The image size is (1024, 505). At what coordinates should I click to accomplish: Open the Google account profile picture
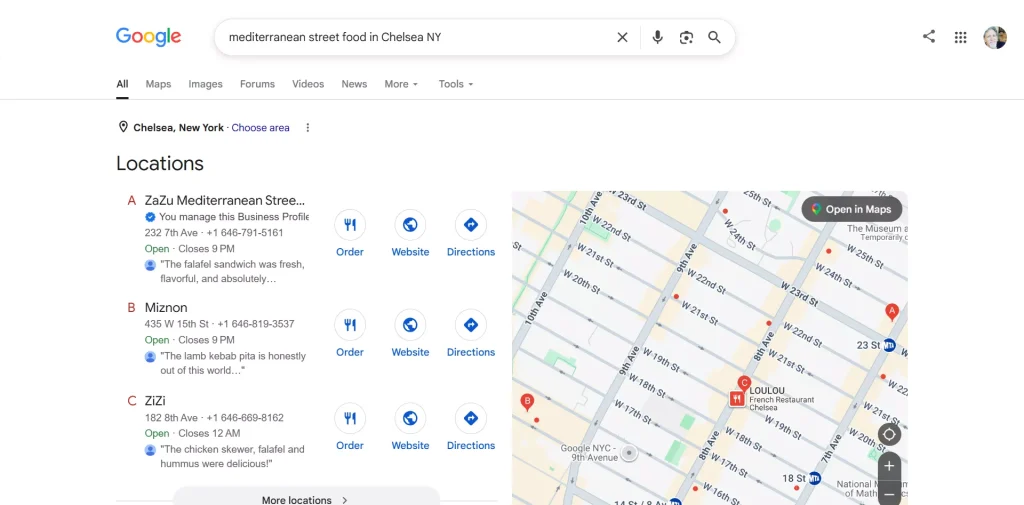click(995, 37)
